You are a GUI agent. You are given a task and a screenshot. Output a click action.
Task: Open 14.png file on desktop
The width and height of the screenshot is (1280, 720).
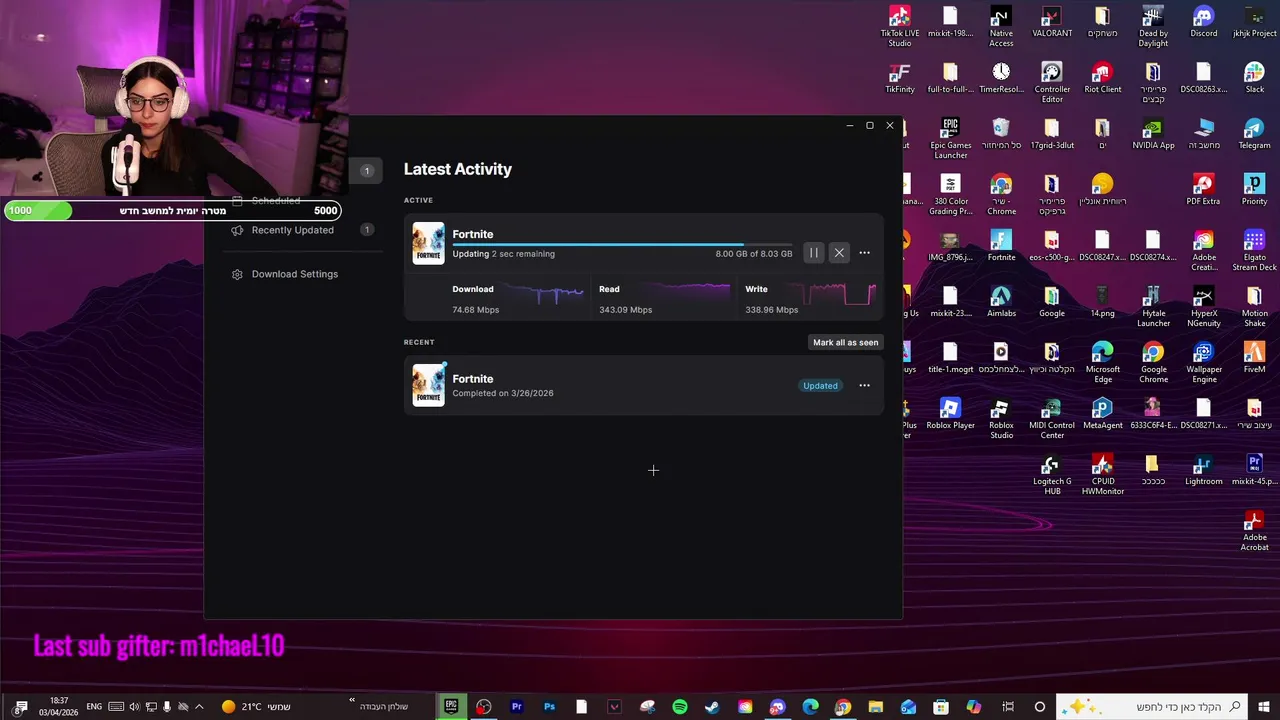(x=1102, y=302)
